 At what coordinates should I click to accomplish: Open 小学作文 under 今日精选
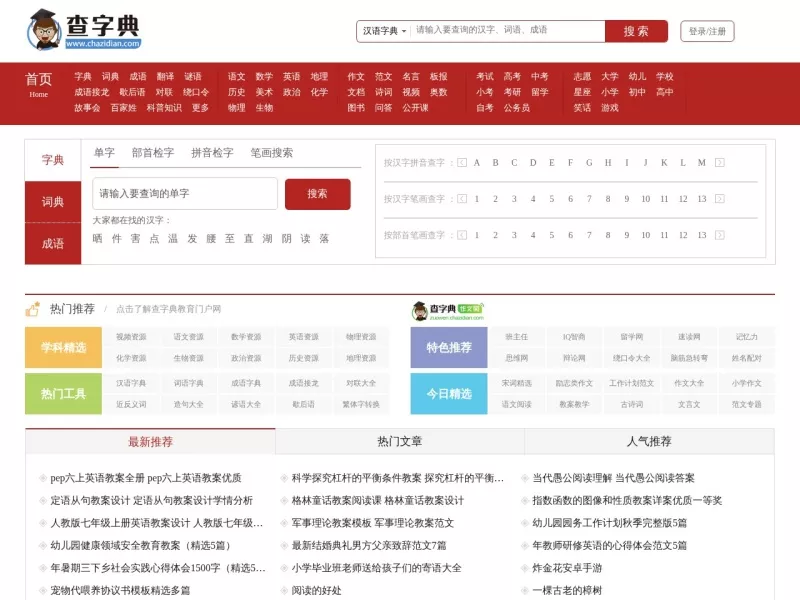coord(746,383)
